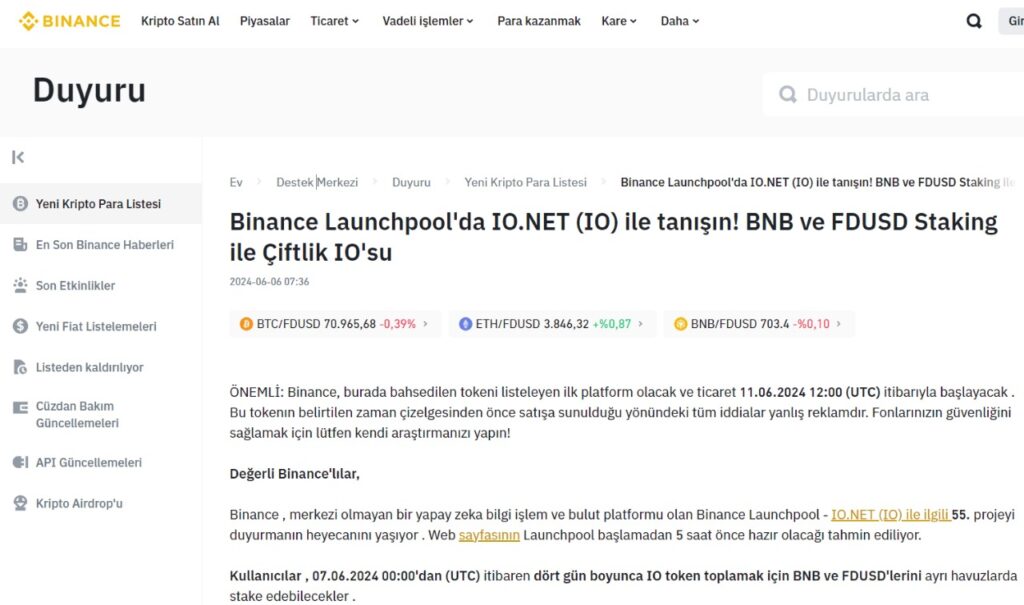1024x605 pixels.
Task: Click the BTC coin icon in the price ticker
Action: click(x=246, y=324)
